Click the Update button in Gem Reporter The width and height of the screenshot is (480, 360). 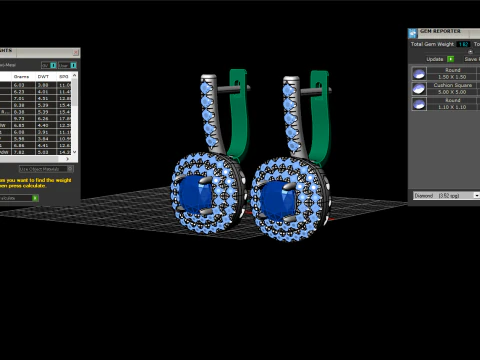pos(435,59)
